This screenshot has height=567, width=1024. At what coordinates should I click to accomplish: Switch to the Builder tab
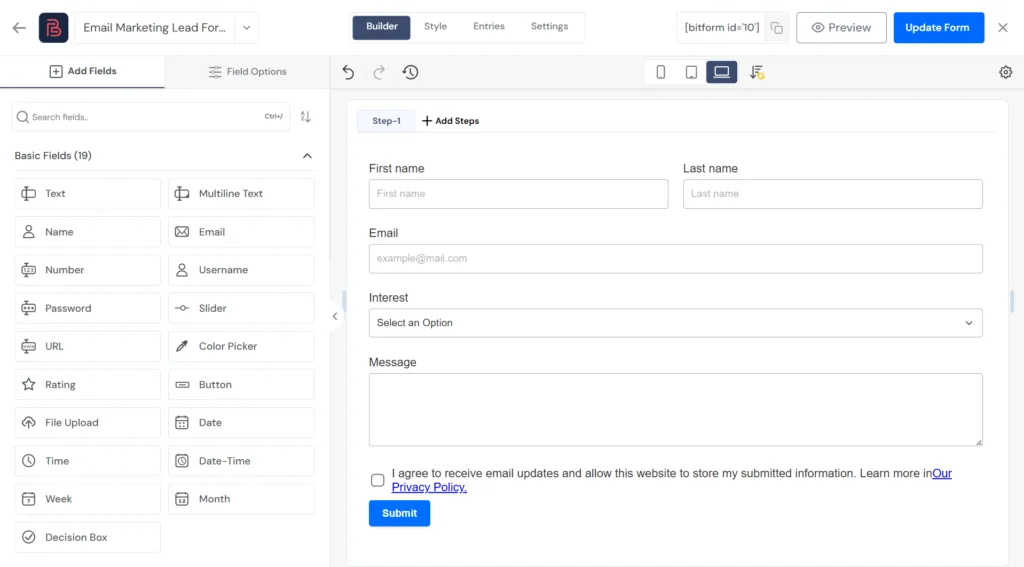pos(381,27)
